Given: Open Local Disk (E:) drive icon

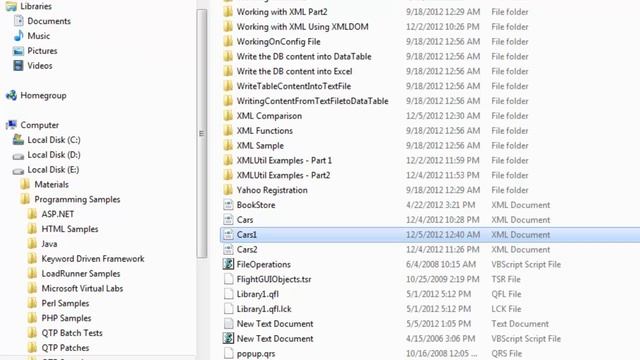Looking at the screenshot, I should click(18, 170).
